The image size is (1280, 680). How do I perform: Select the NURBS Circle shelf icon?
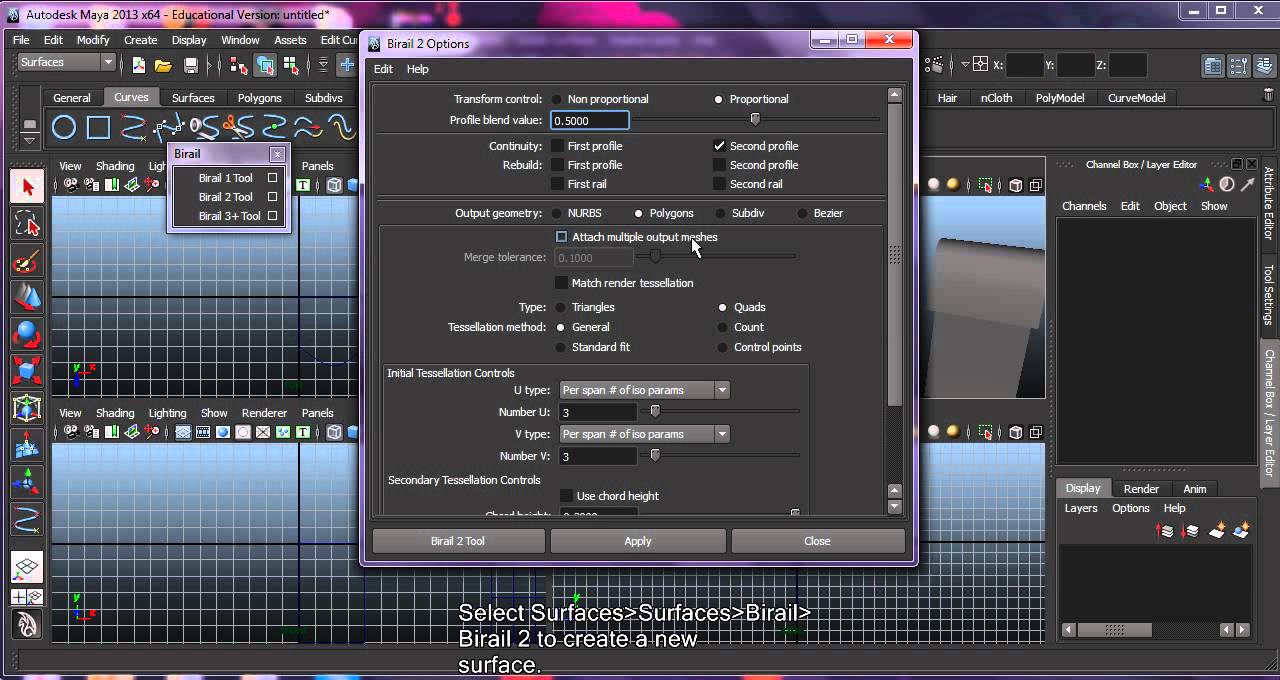click(x=64, y=128)
